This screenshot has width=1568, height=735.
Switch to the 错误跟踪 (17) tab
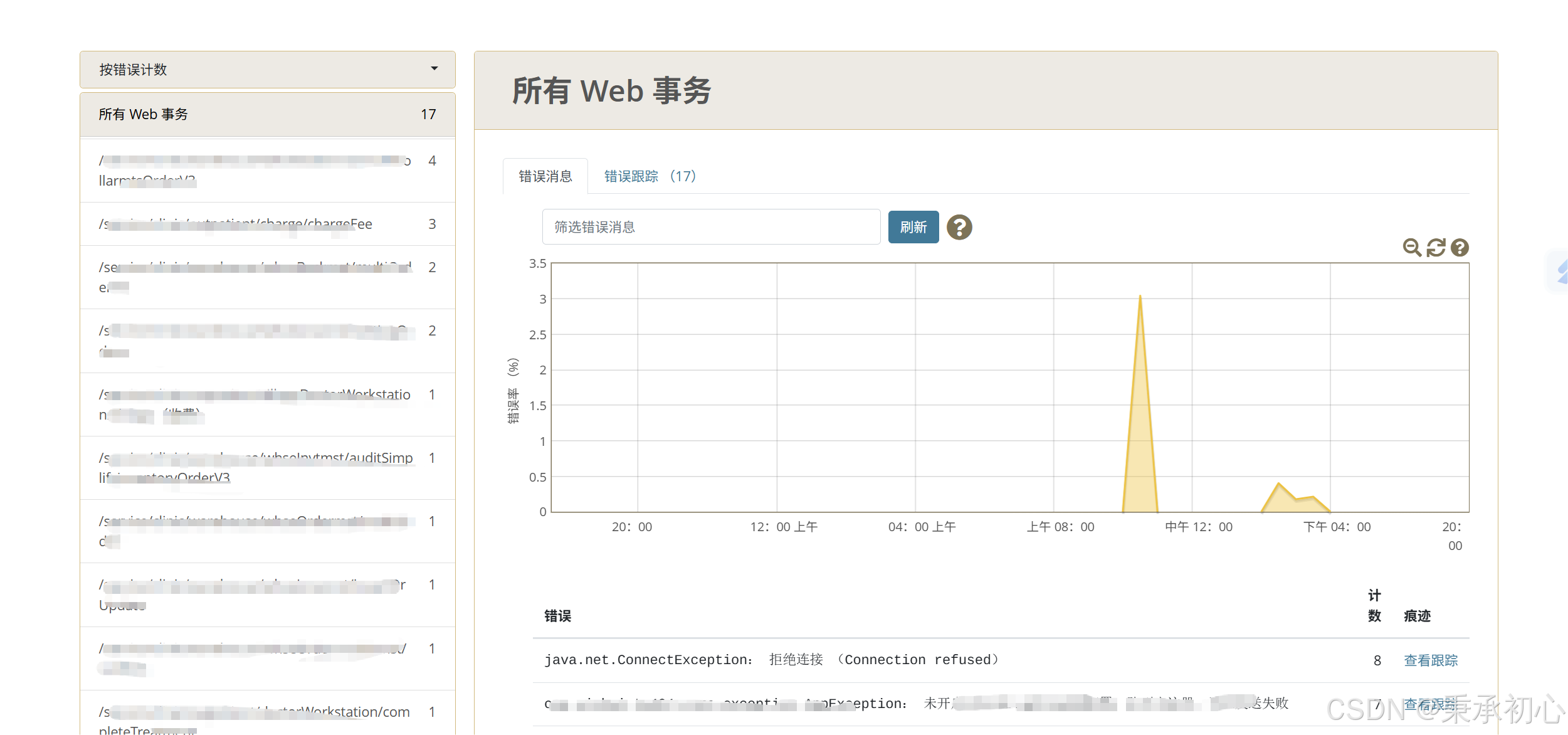[650, 176]
